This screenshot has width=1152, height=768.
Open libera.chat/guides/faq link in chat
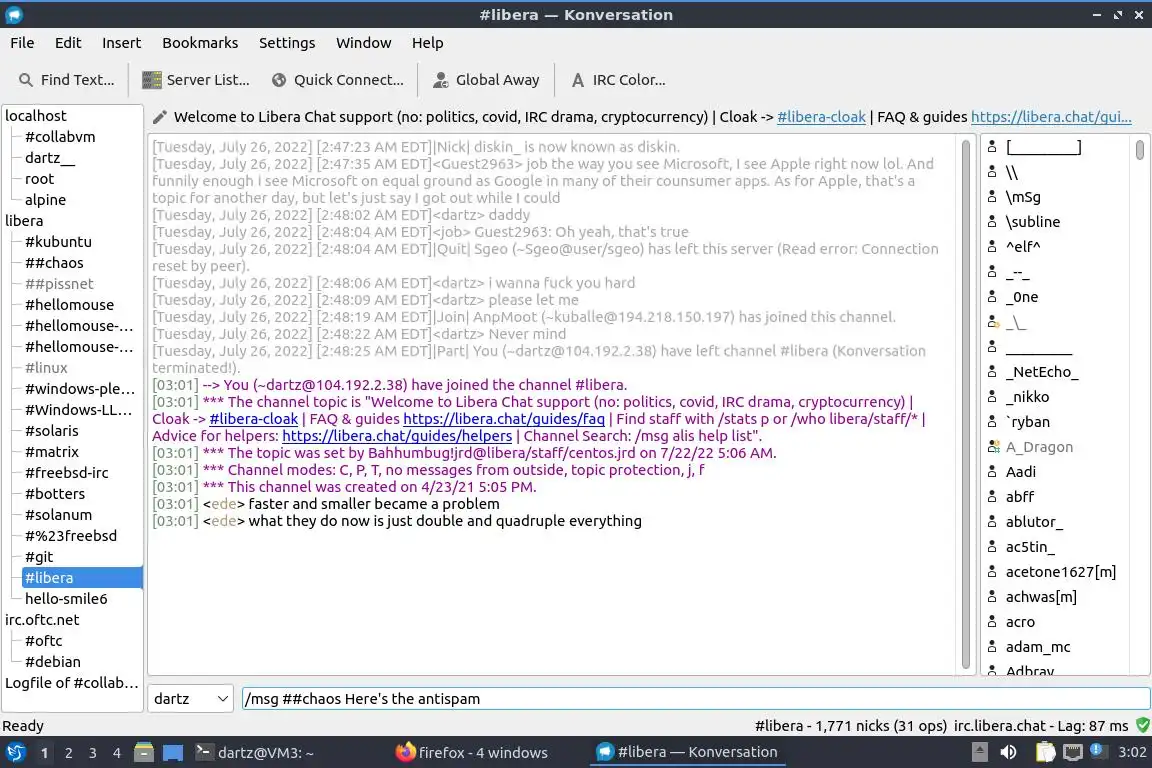(x=504, y=419)
